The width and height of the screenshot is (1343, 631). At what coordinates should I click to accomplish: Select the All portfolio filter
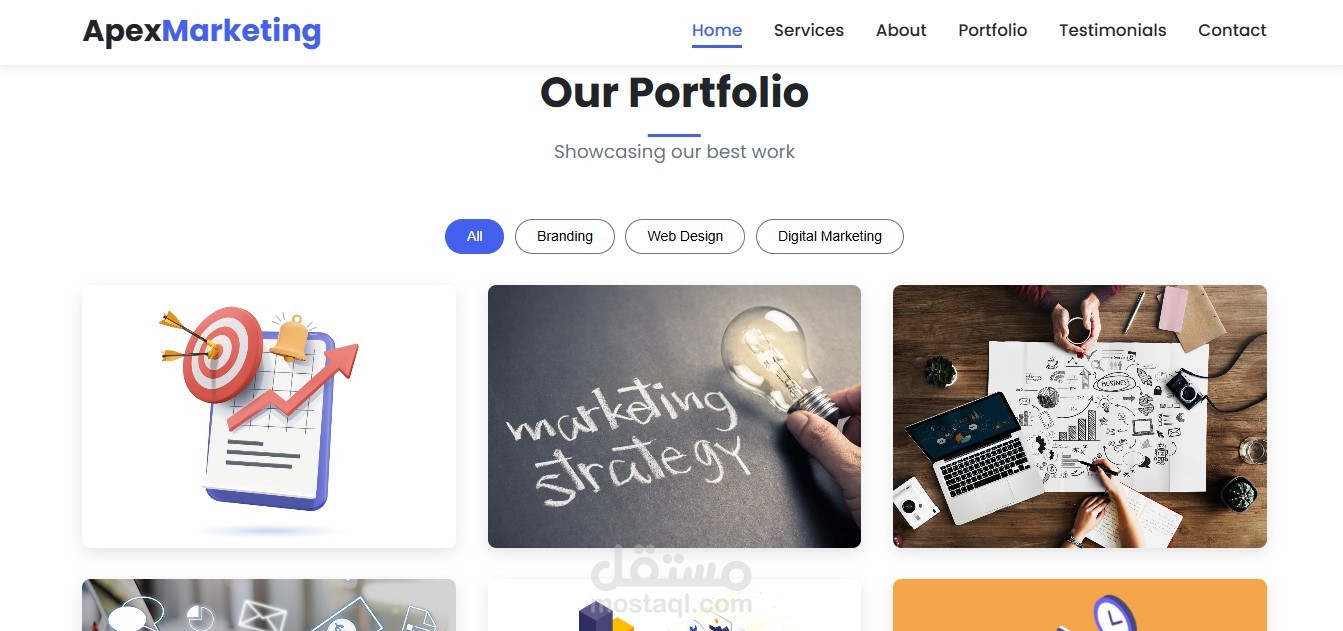[x=474, y=237]
